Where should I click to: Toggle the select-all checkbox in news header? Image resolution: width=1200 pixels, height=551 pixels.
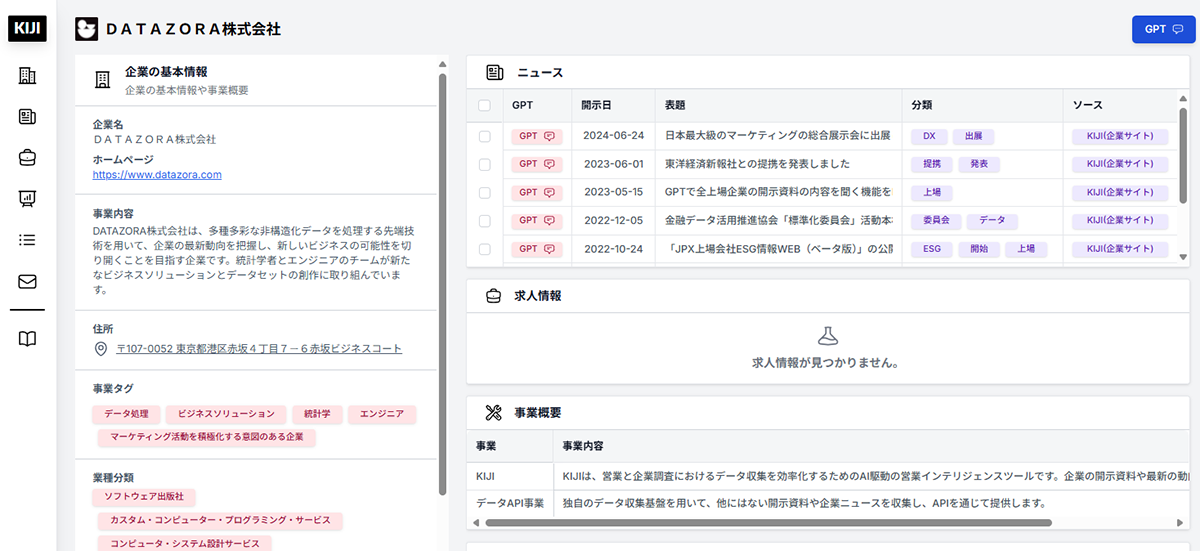pos(485,105)
